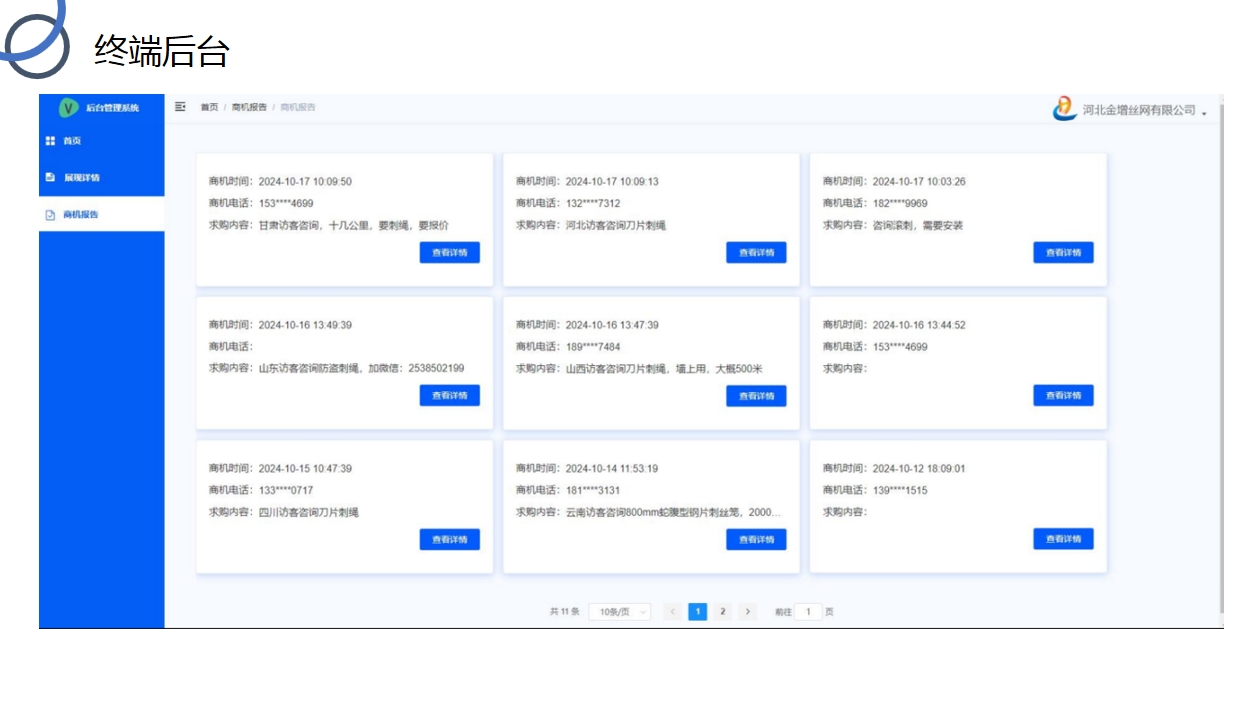The image size is (1255, 702).
Task: Click 首页 in the breadcrumb
Action: point(209,107)
